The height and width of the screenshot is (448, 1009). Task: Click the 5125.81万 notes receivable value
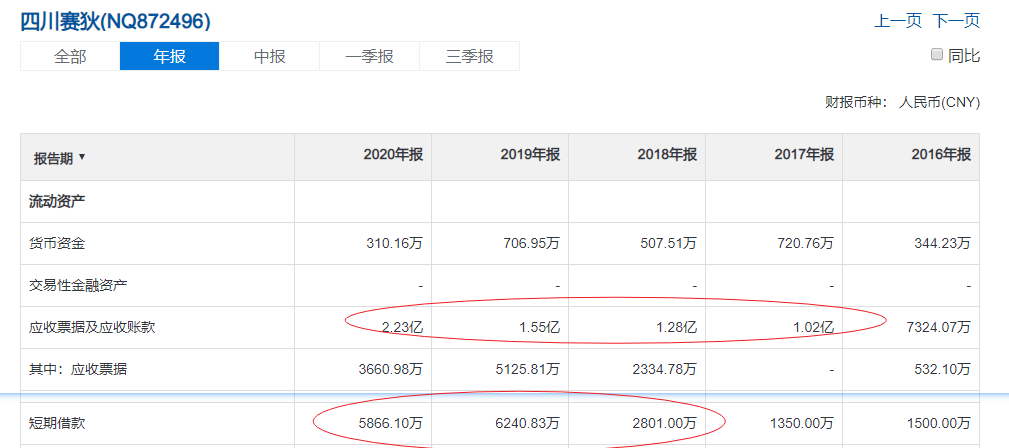coord(526,369)
